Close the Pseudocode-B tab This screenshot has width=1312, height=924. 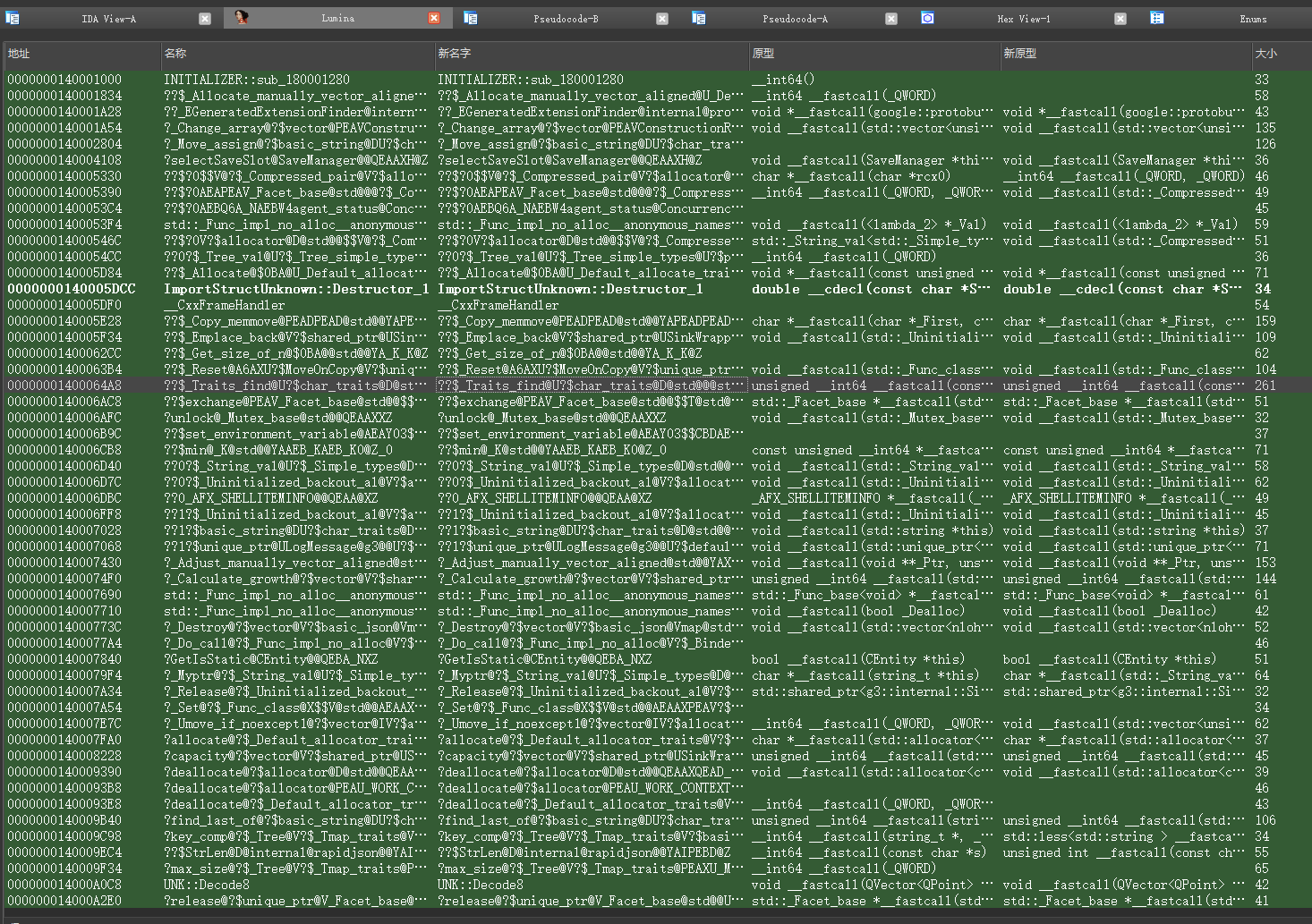(x=662, y=19)
